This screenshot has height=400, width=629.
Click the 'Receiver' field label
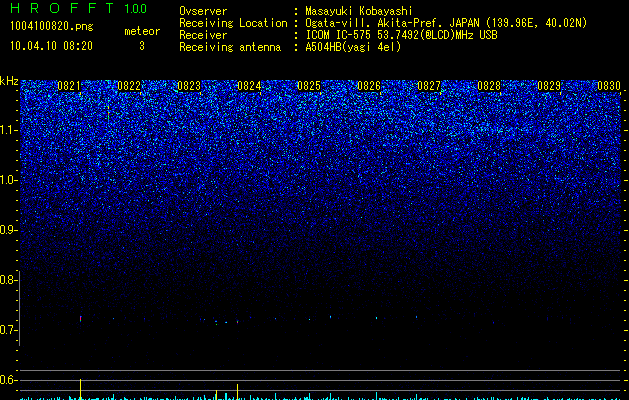coord(203,35)
